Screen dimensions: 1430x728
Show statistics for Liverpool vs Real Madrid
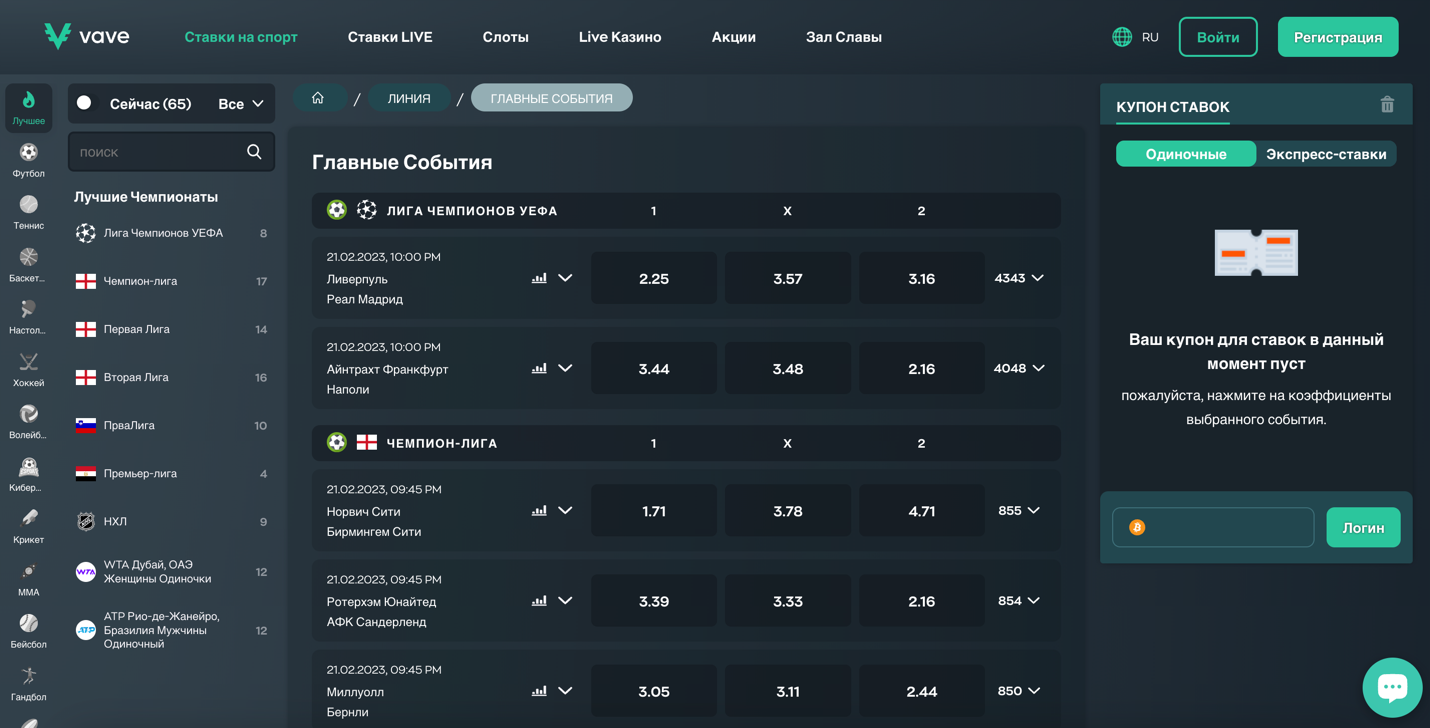[539, 278]
